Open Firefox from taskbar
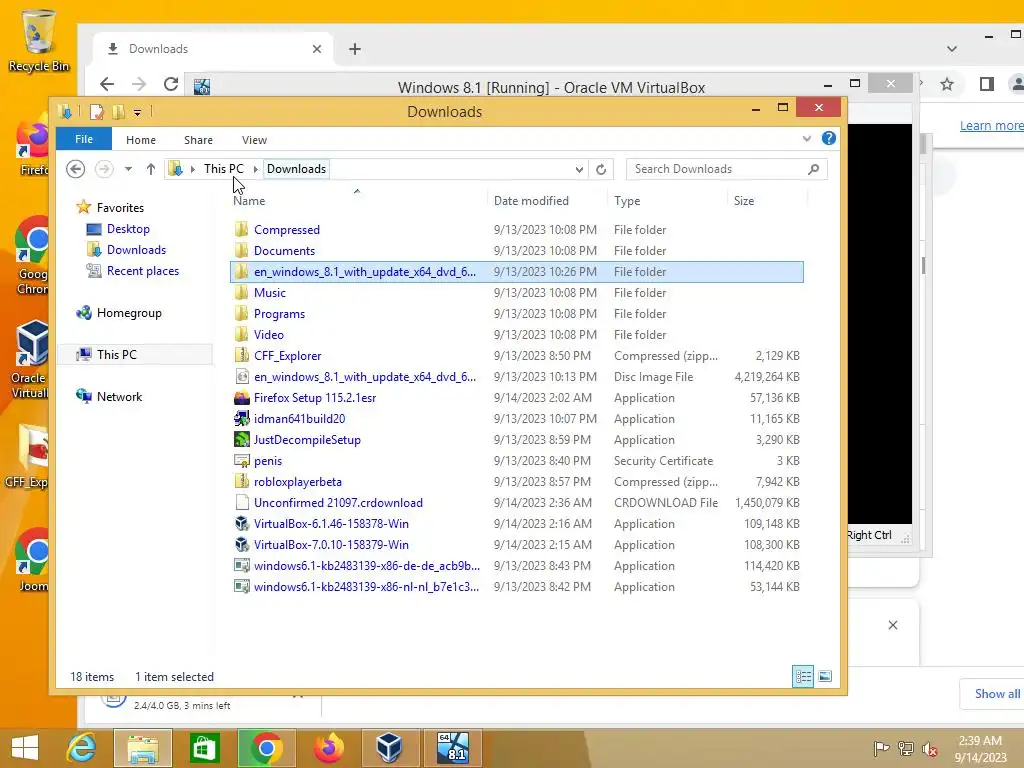The height and width of the screenshot is (768, 1024). 328,748
